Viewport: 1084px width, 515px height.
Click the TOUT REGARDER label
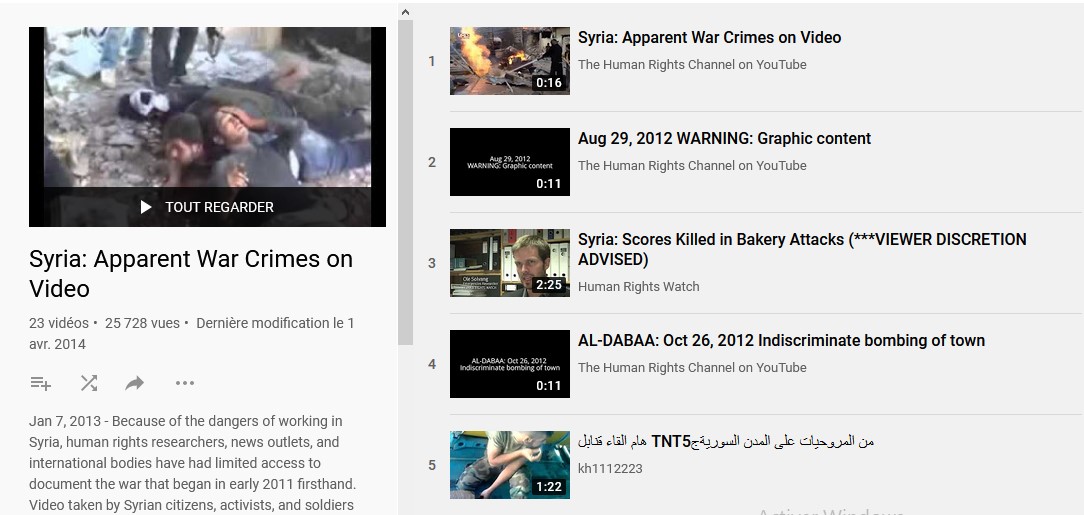point(219,207)
